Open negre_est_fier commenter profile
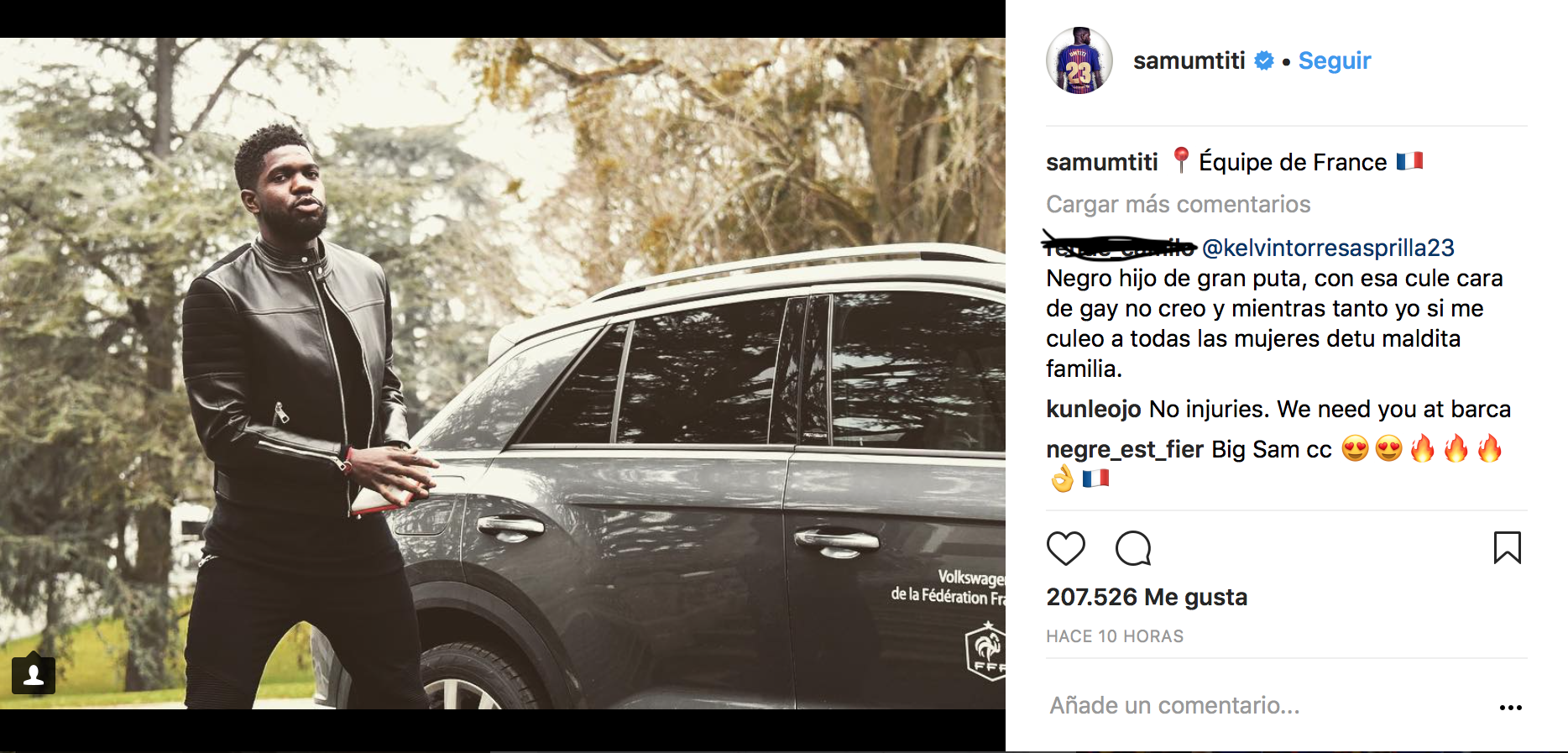The width and height of the screenshot is (1568, 753). coord(1125,449)
